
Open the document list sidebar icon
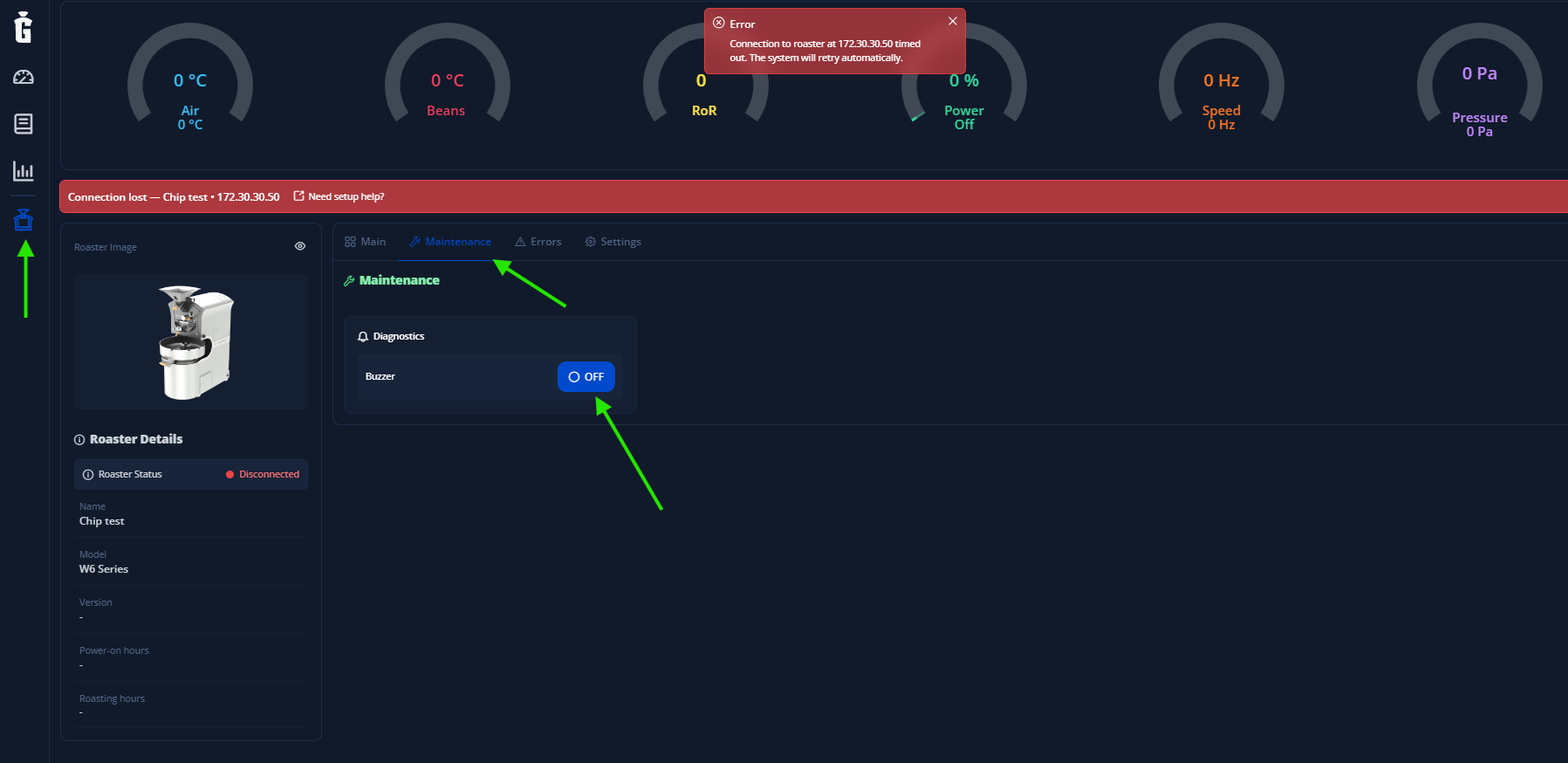coord(24,124)
